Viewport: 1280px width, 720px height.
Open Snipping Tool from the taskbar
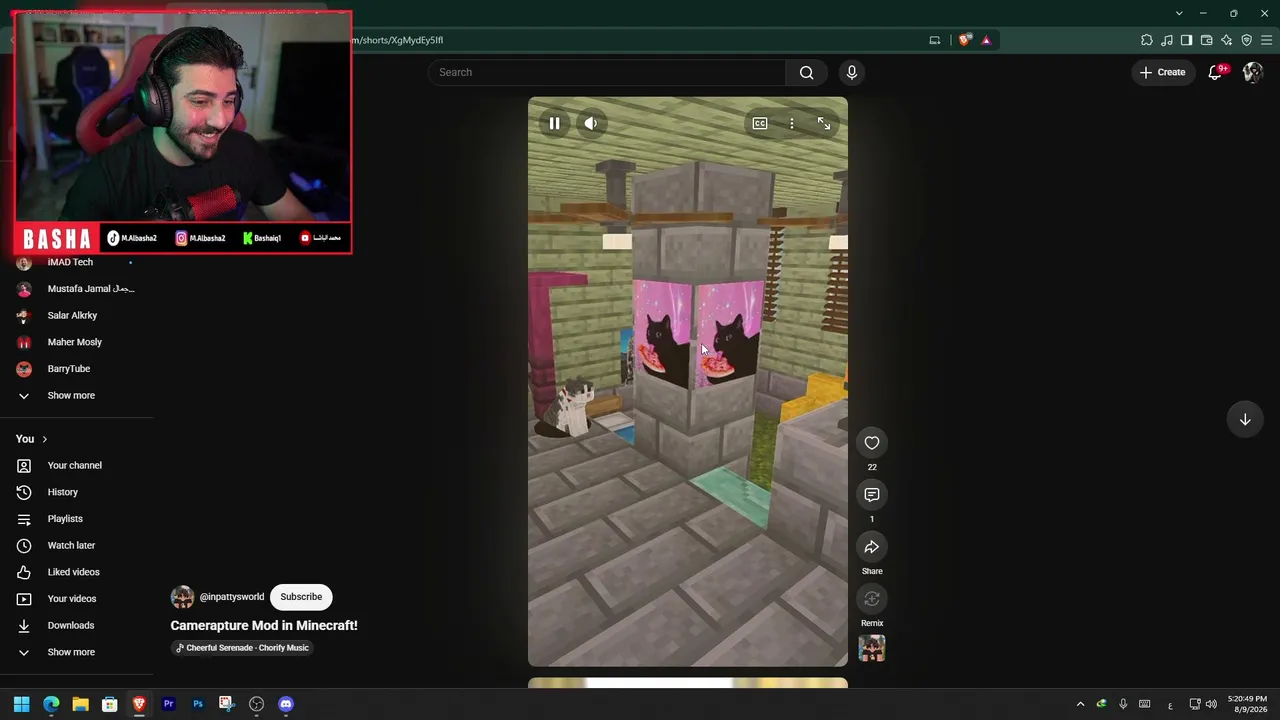click(x=227, y=704)
